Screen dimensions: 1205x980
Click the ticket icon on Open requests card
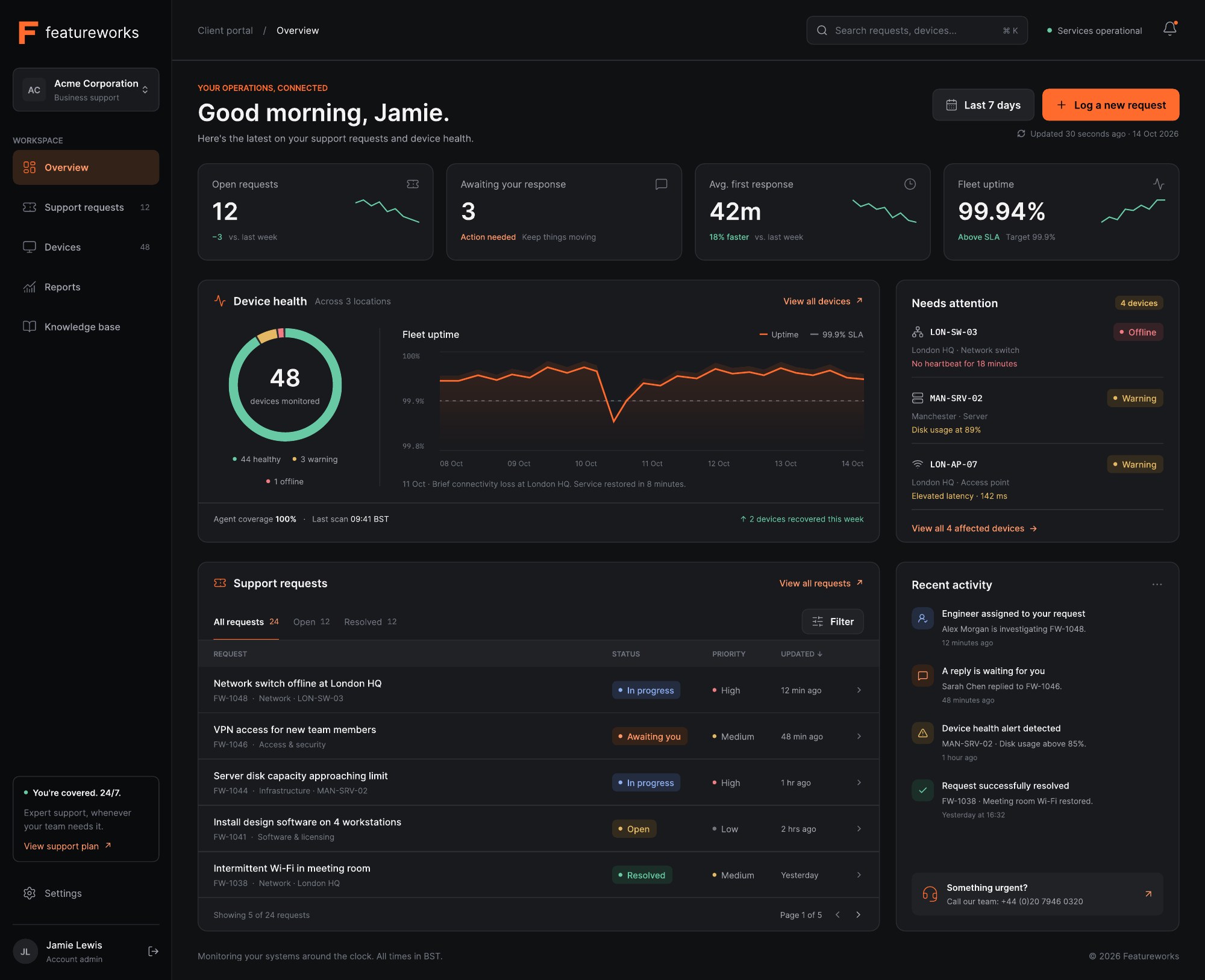click(x=413, y=184)
